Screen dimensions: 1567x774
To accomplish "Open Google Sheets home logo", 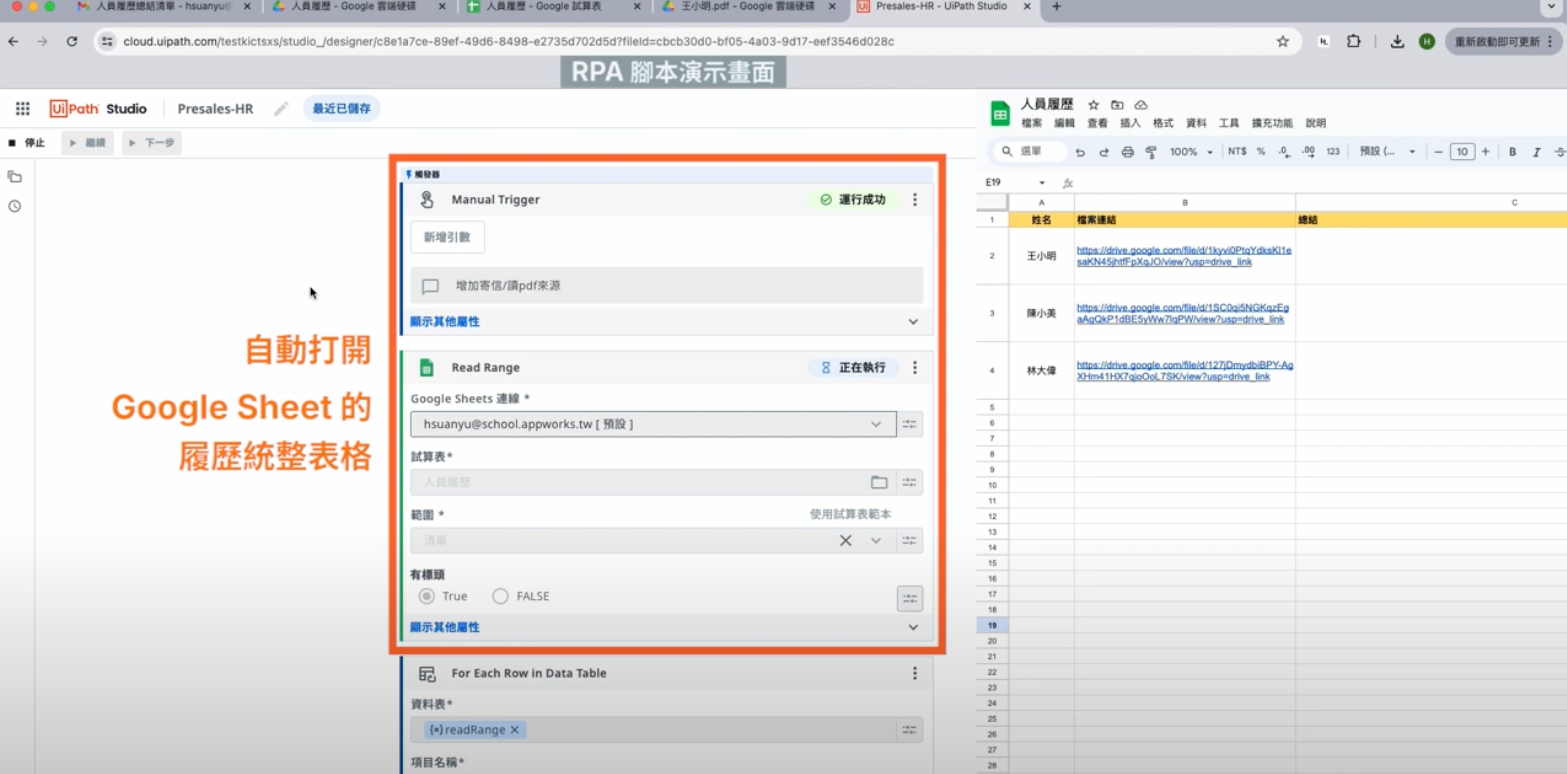I will pyautogui.click(x=1000, y=114).
